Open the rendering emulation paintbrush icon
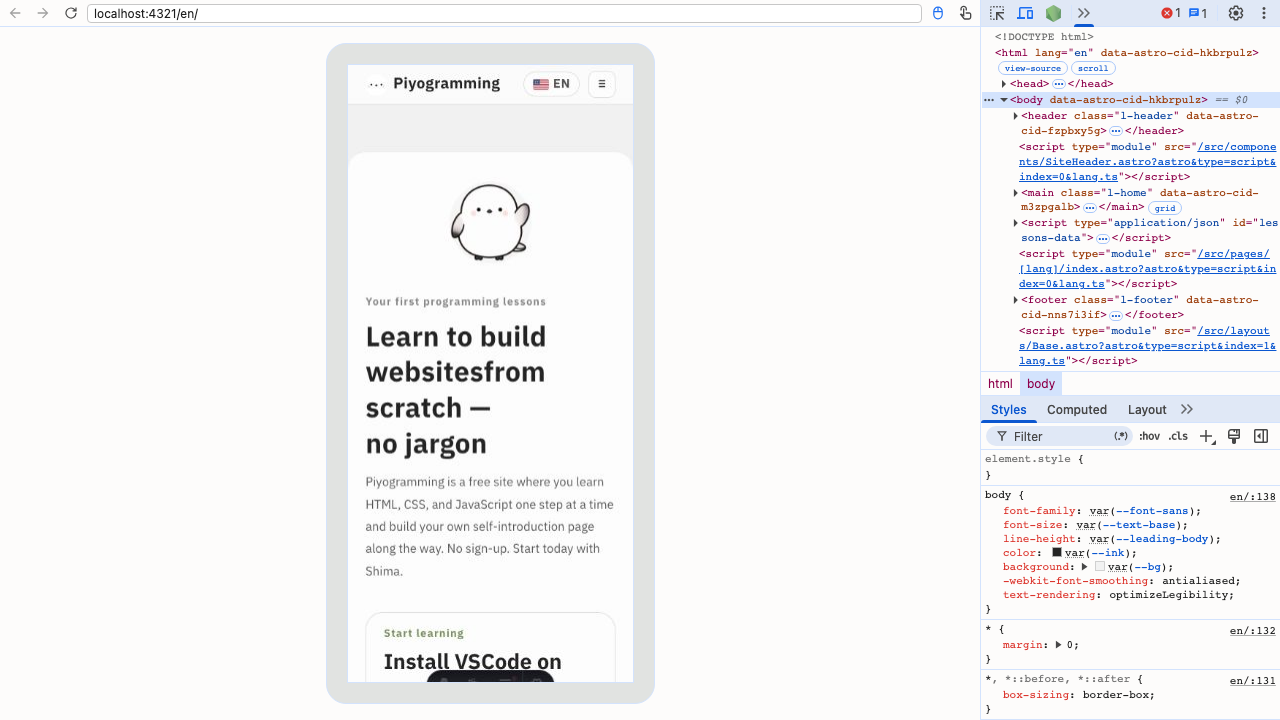 (x=1234, y=437)
